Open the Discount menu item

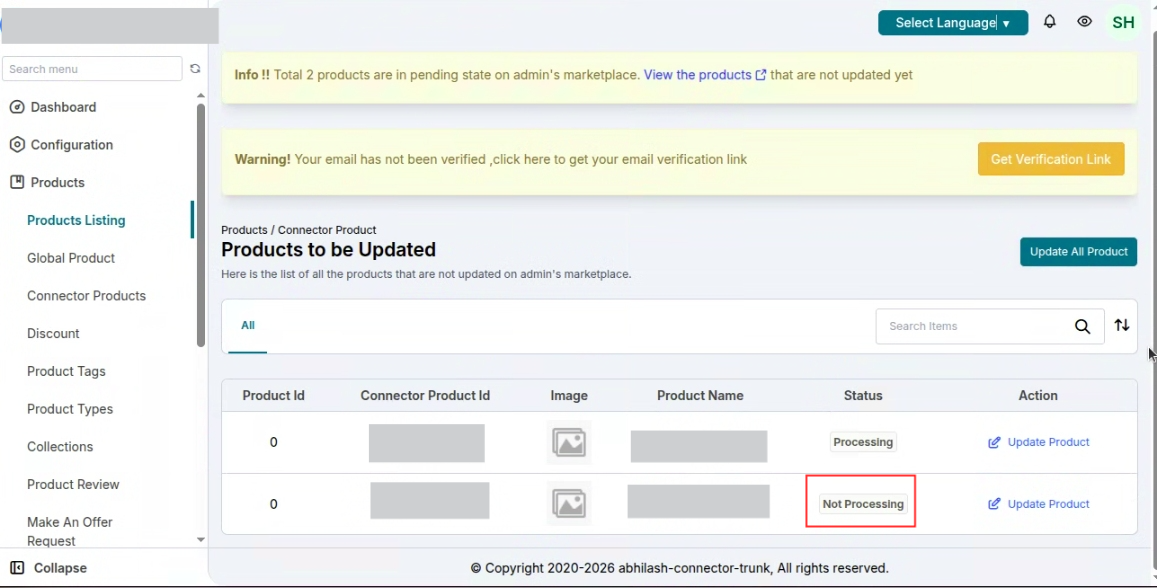pos(53,333)
